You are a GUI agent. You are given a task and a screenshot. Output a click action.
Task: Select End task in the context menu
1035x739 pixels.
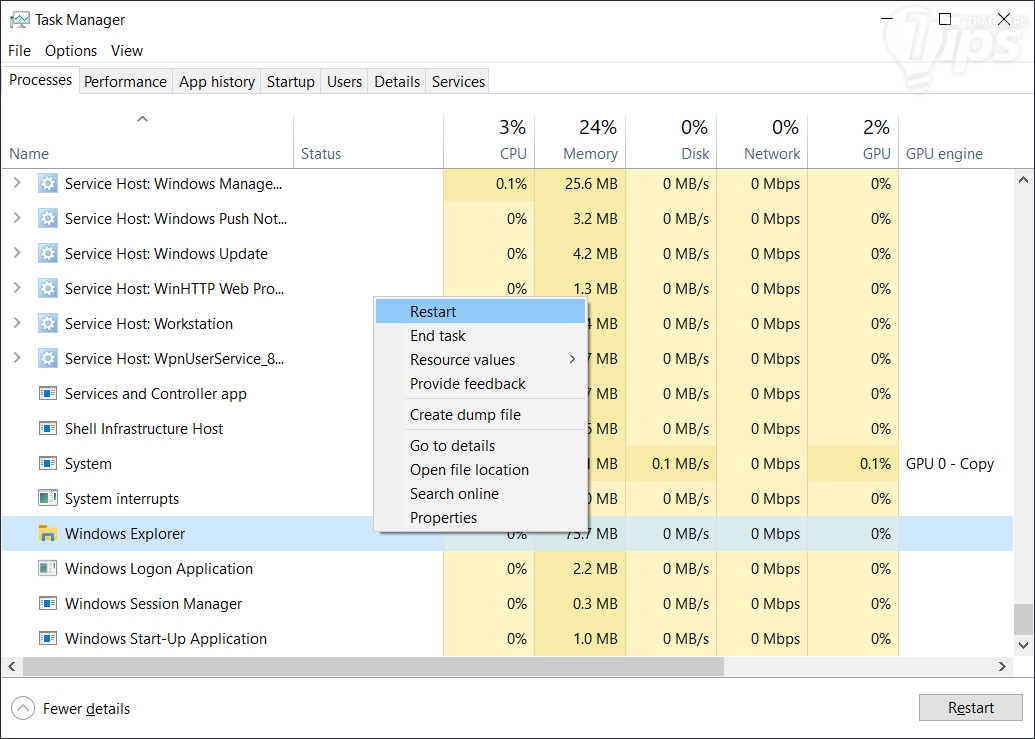(x=438, y=336)
